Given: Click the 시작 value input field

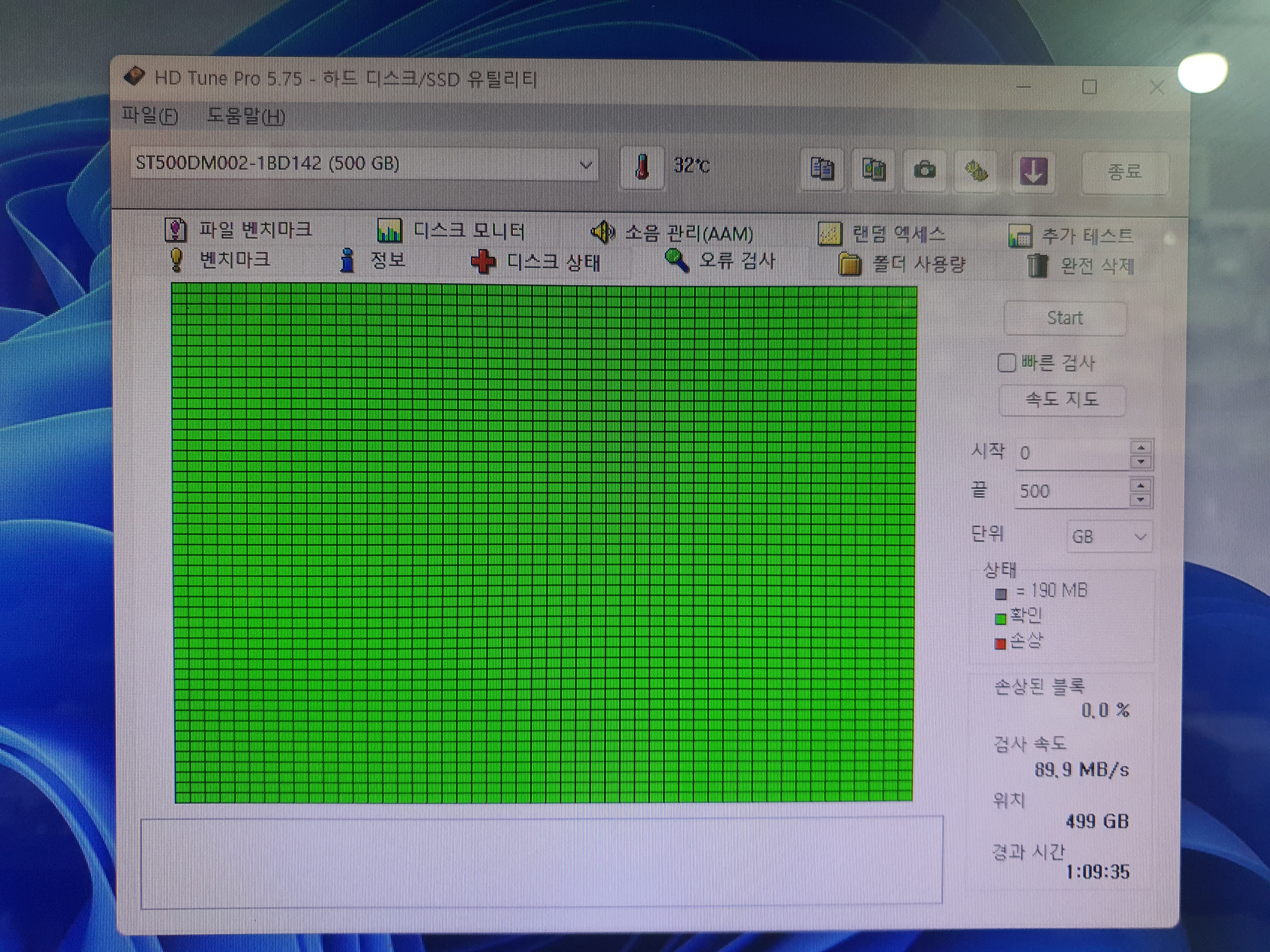Looking at the screenshot, I should pos(1073,453).
